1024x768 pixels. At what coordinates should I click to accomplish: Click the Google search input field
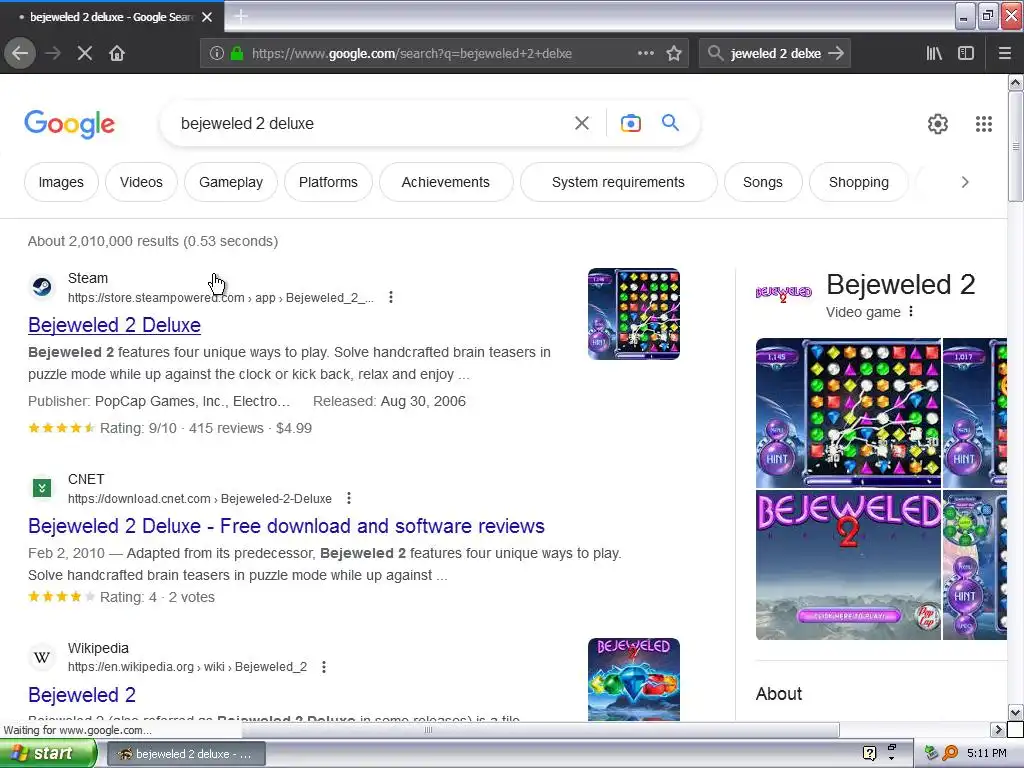tap(372, 123)
